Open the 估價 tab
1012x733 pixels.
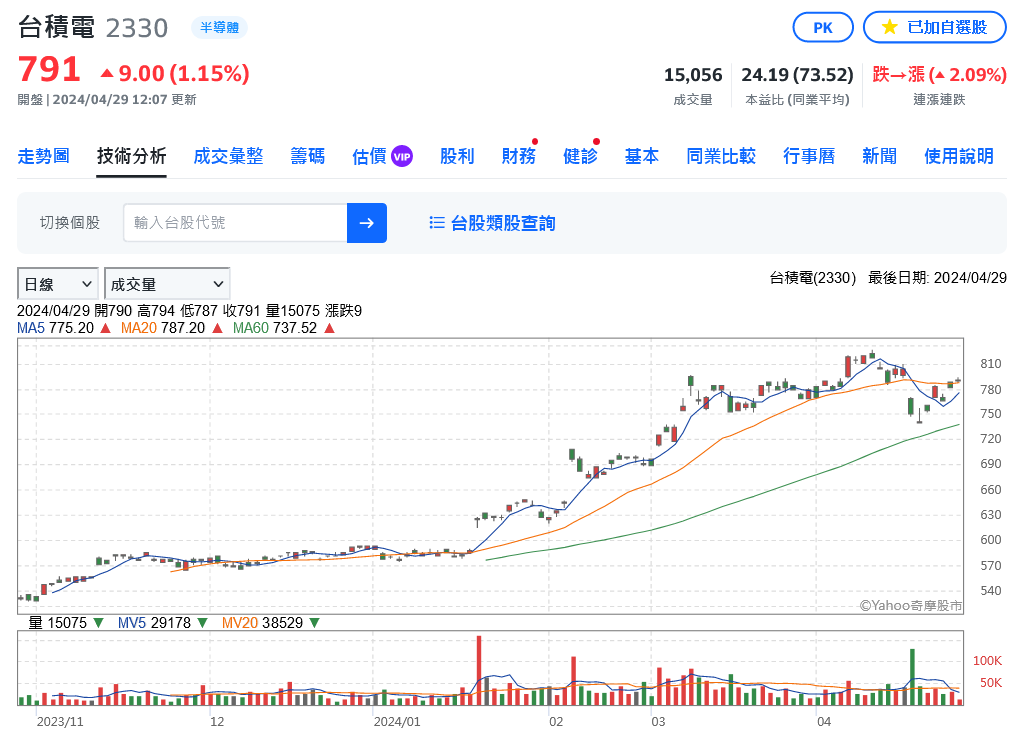[369, 156]
